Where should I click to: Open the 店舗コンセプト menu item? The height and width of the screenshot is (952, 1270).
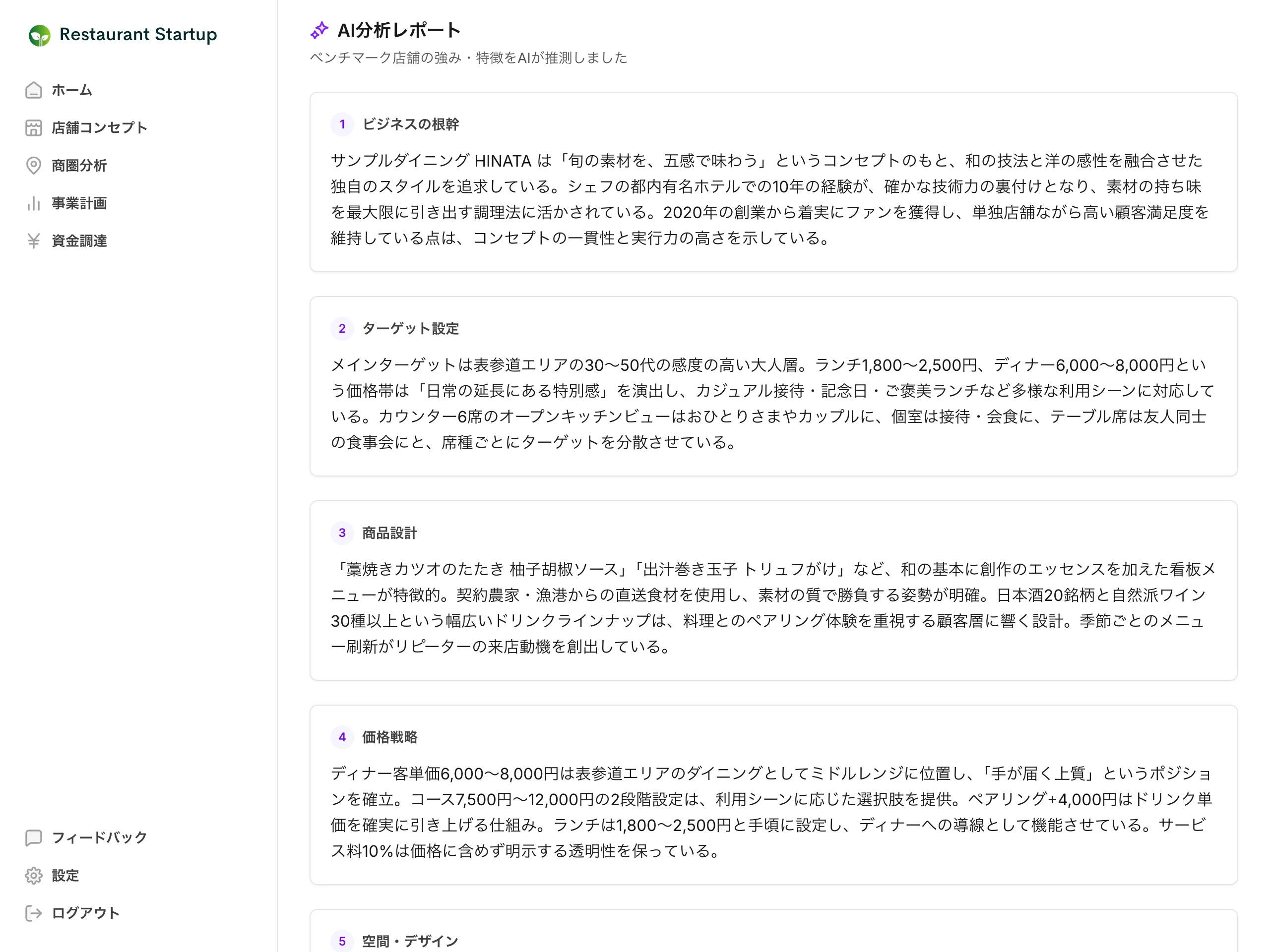[99, 128]
